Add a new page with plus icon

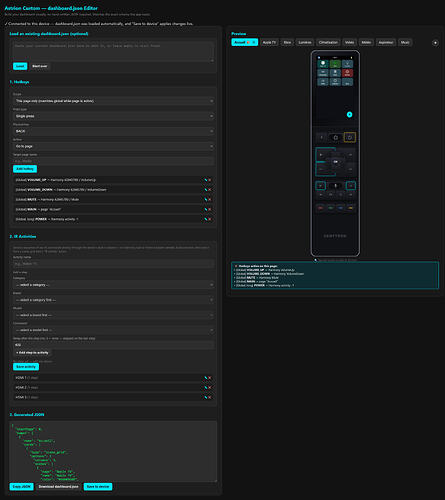click(x=435, y=43)
